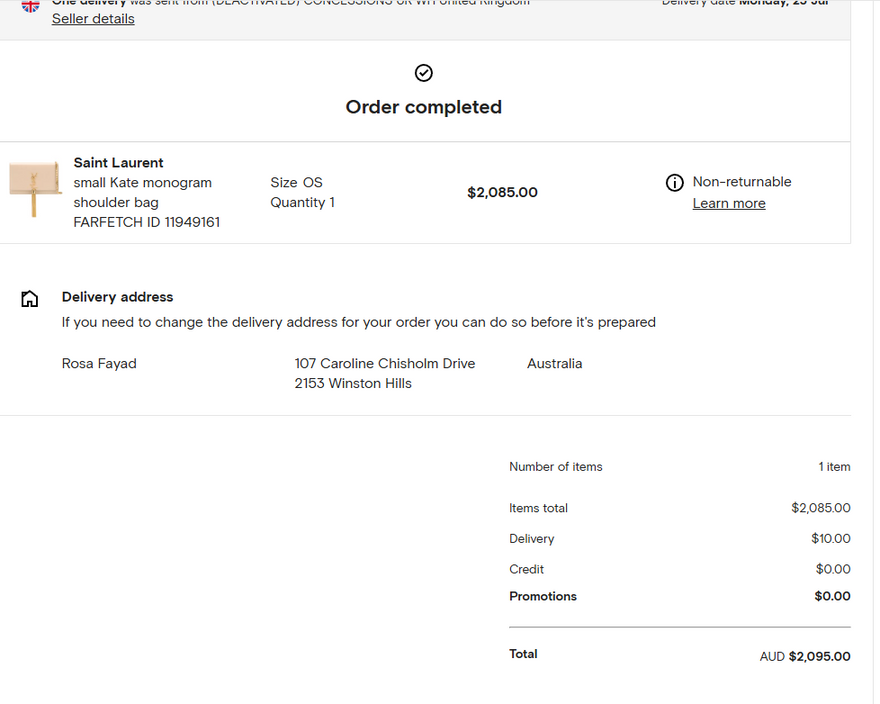Click the Delivery address house icon
The width and height of the screenshot is (880, 704).
pos(30,299)
